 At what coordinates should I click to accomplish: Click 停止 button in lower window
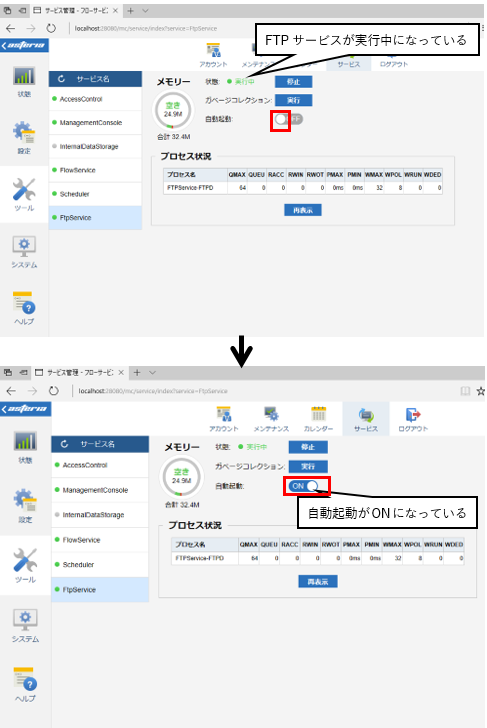click(308, 447)
